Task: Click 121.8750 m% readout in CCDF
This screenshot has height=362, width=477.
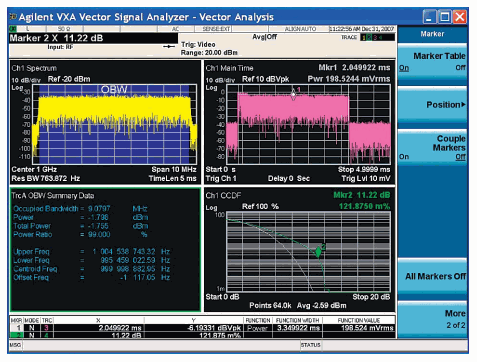Action: pyautogui.click(x=364, y=206)
